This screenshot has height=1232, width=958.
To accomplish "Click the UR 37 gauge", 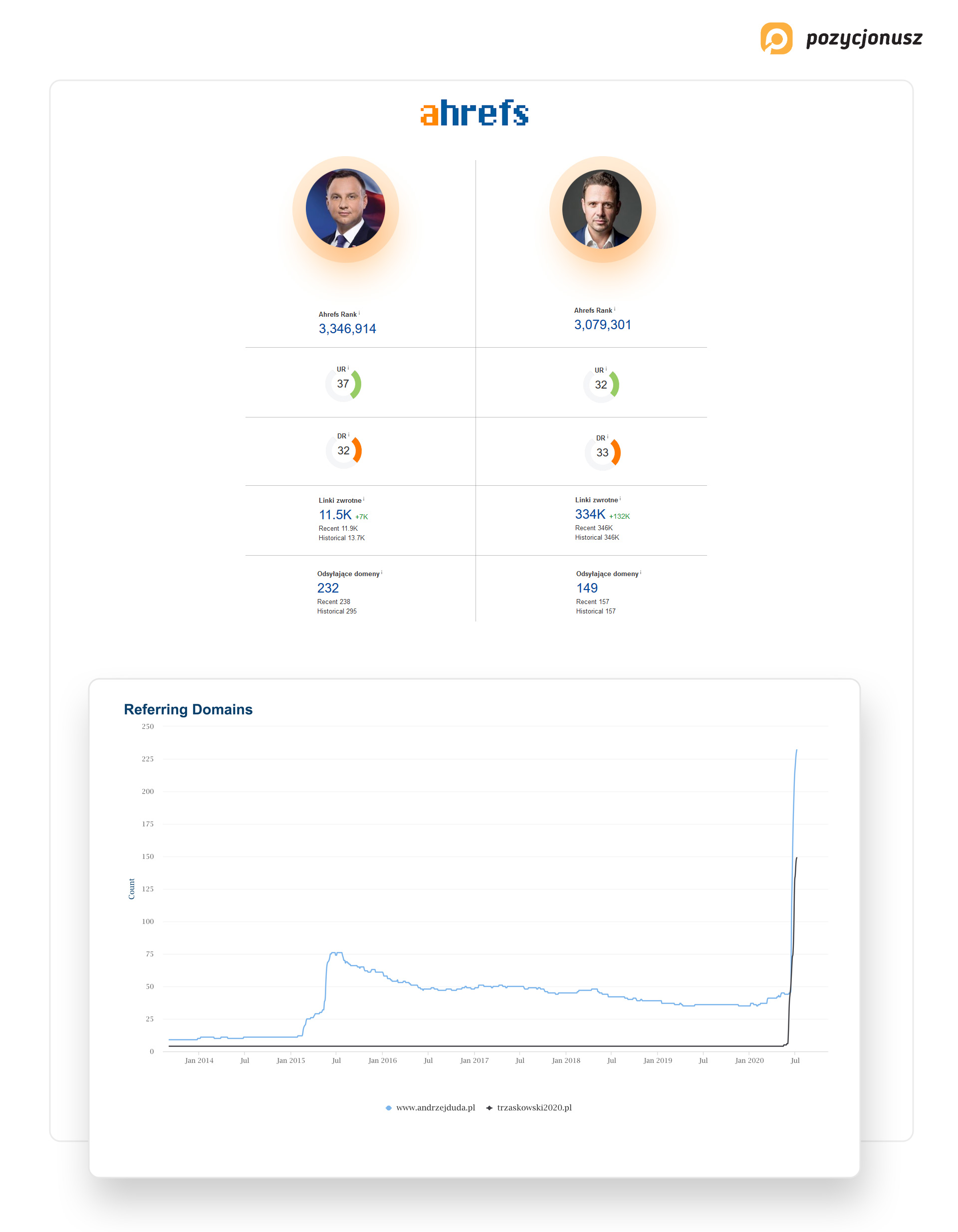I will (343, 384).
